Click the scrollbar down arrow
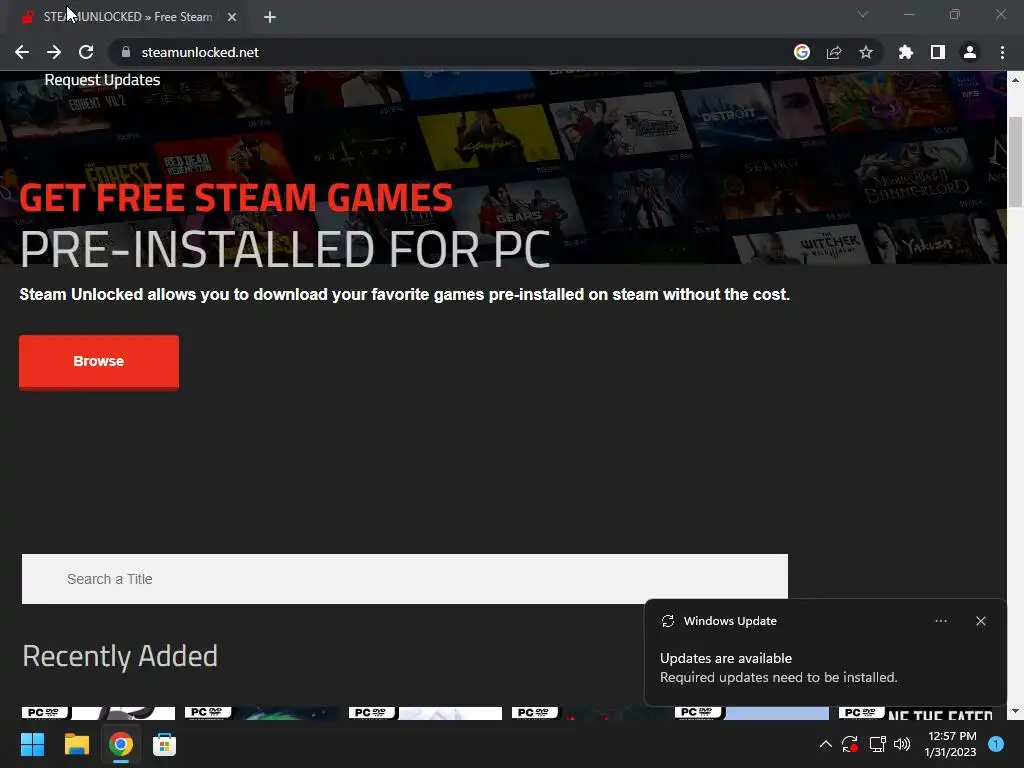The height and width of the screenshot is (768, 1024). (x=1015, y=711)
